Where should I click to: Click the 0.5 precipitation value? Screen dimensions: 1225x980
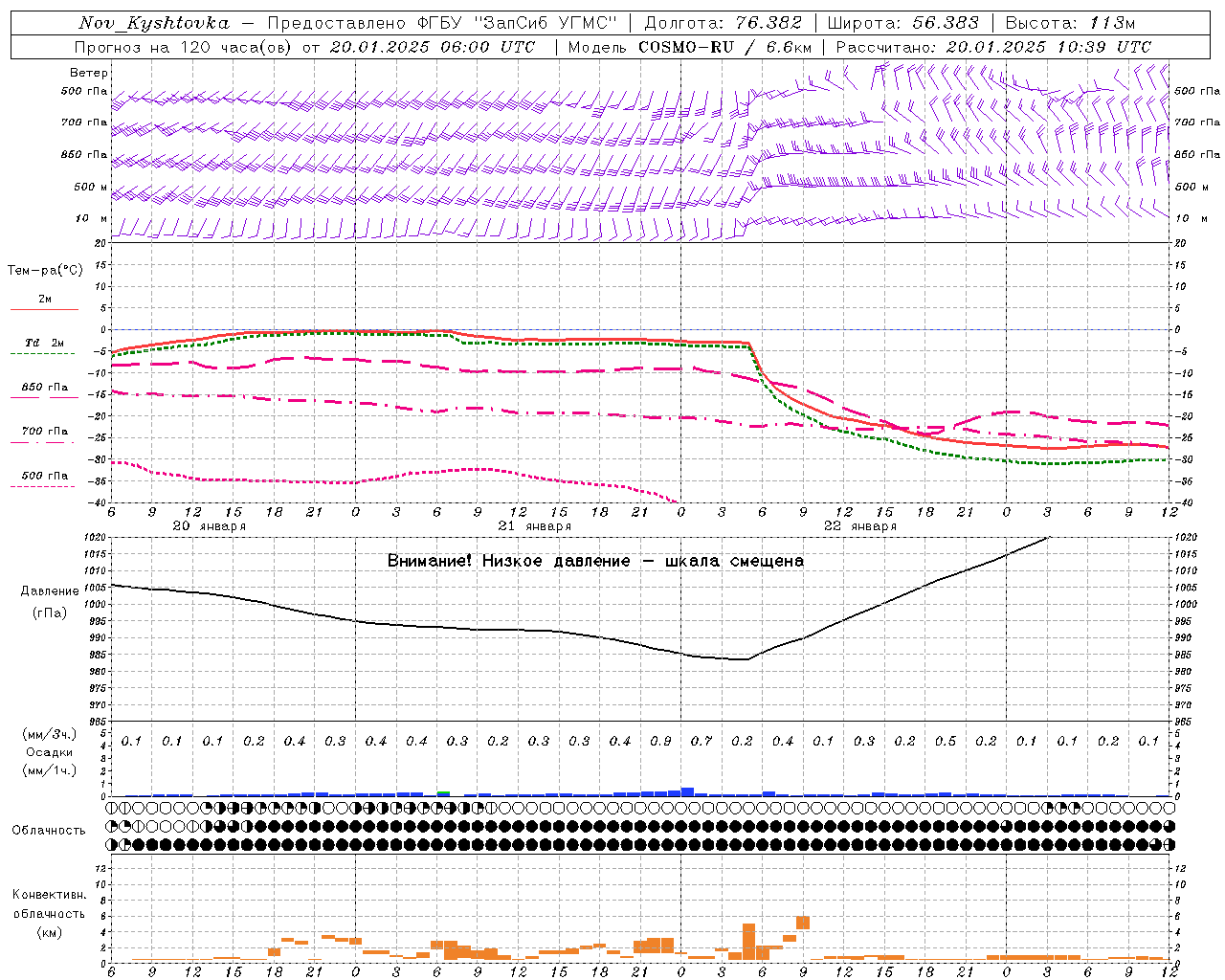946,741
